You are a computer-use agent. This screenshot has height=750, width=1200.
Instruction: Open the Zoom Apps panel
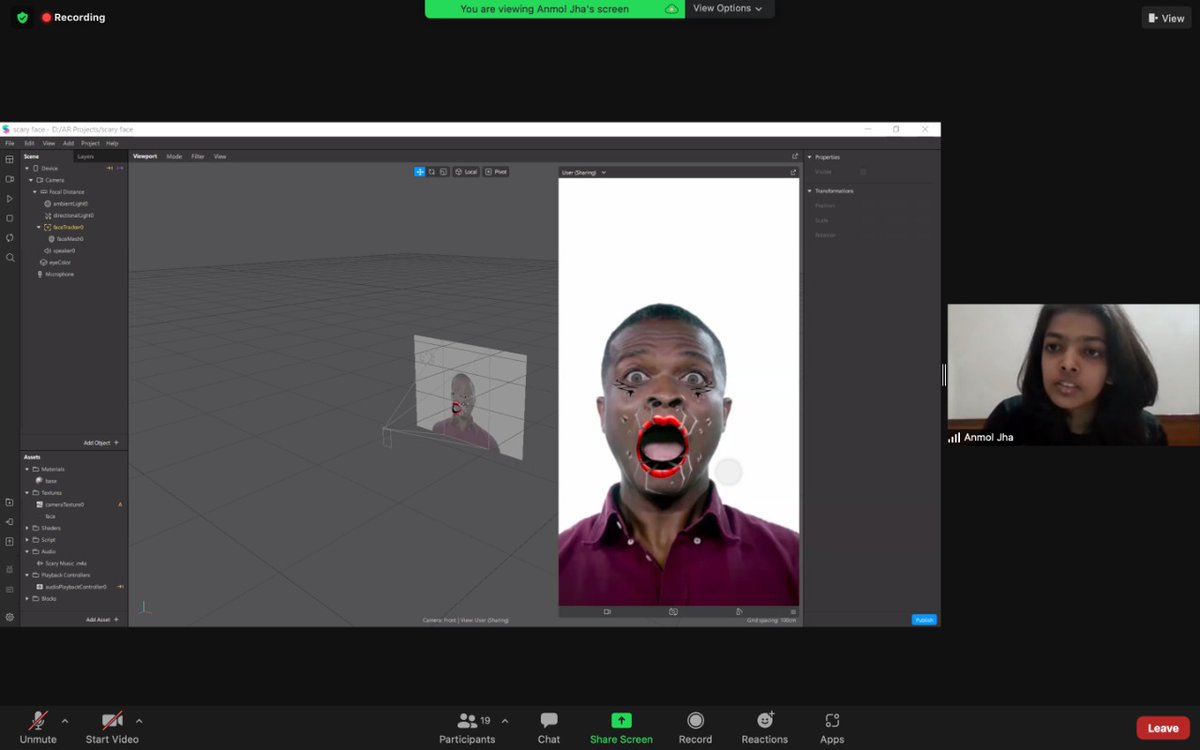[832, 728]
